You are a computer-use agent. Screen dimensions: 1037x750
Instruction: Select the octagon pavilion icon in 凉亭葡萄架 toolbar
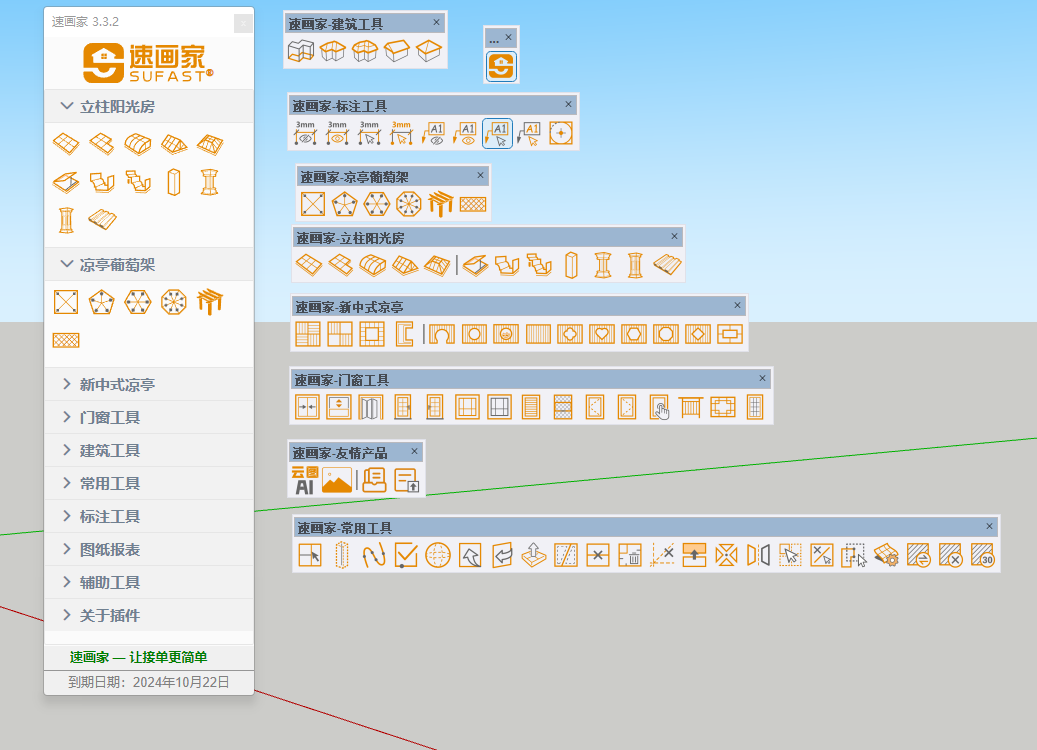pyautogui.click(x=408, y=204)
